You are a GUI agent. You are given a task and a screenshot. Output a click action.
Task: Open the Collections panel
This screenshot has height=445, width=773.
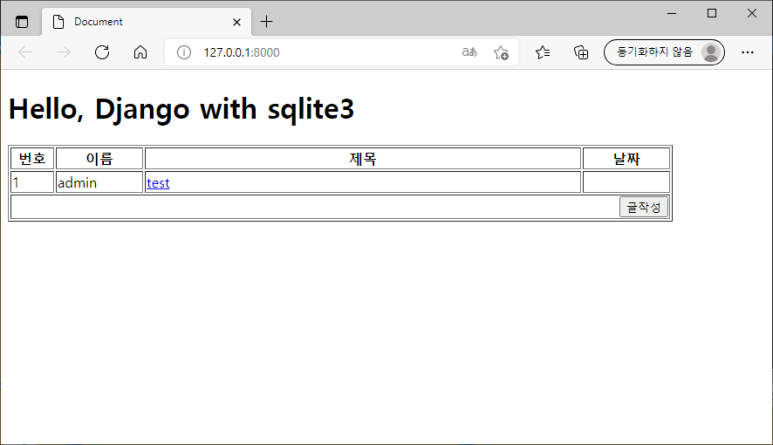(581, 52)
